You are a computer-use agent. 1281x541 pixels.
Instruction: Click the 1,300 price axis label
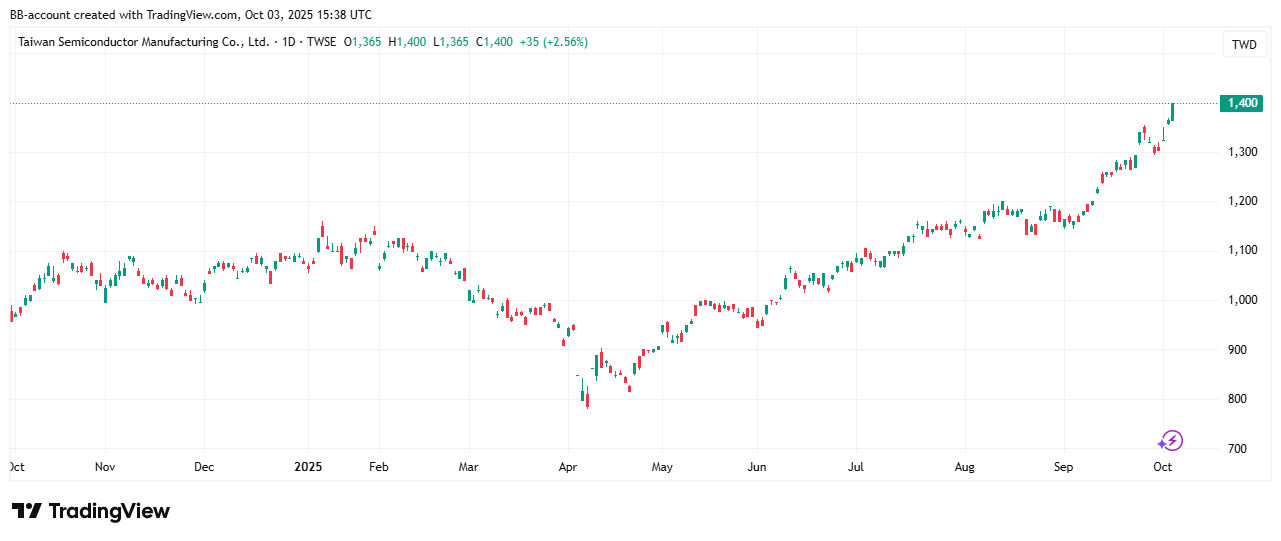(x=1241, y=152)
